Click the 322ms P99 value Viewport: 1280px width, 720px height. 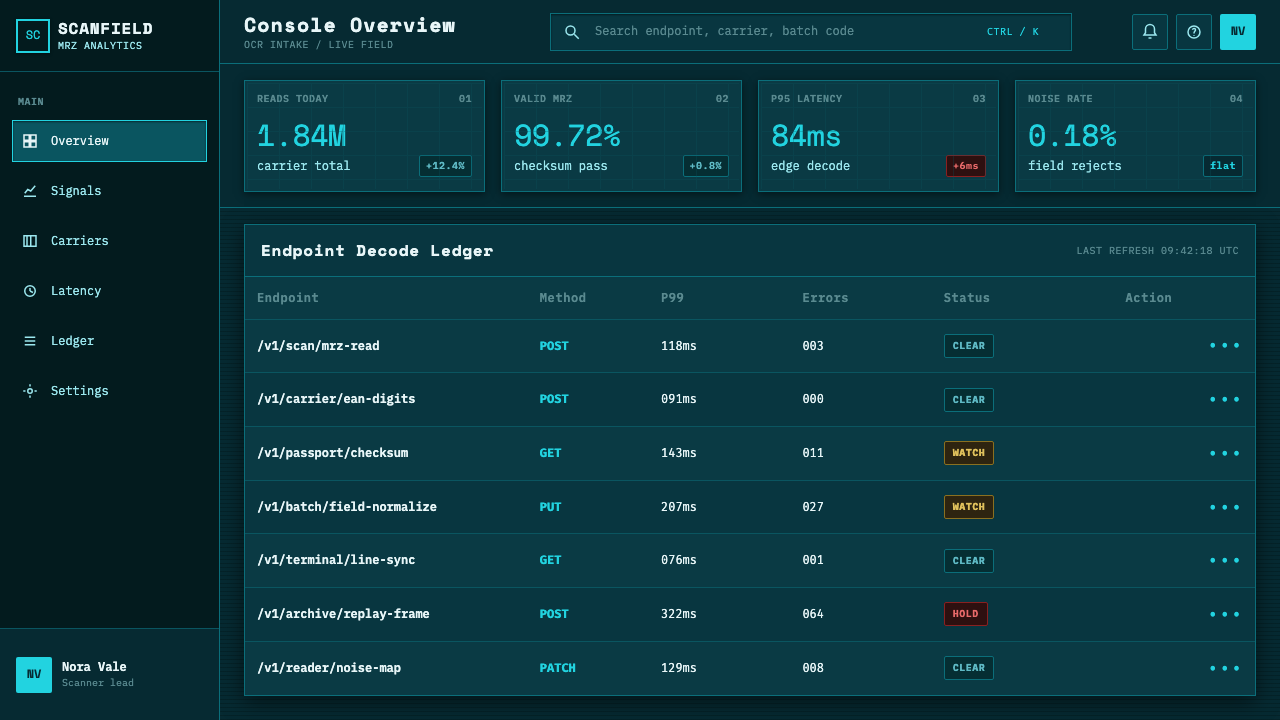679,614
